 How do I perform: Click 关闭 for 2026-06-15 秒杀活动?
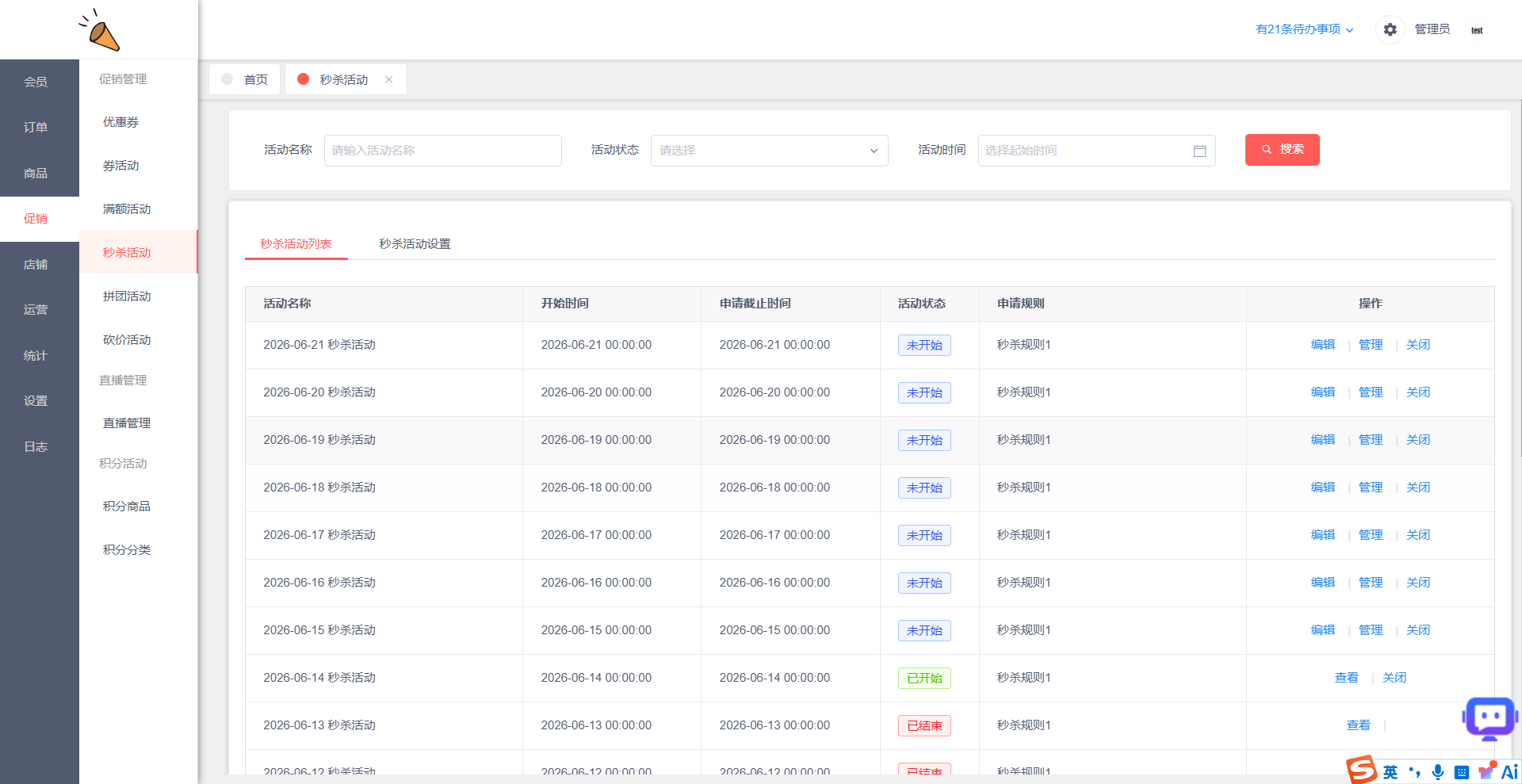point(1417,630)
